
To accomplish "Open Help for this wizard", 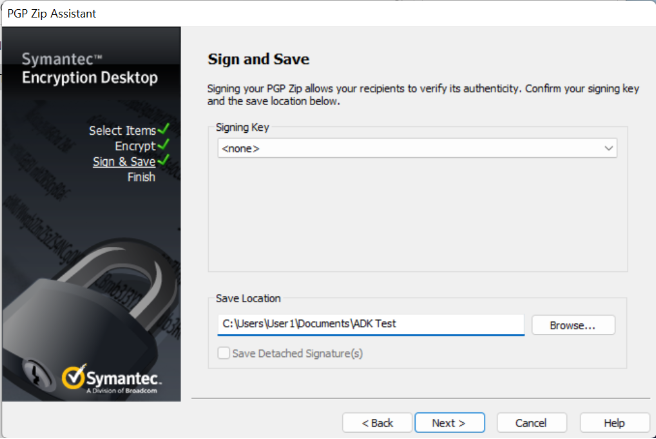I will pos(614,423).
